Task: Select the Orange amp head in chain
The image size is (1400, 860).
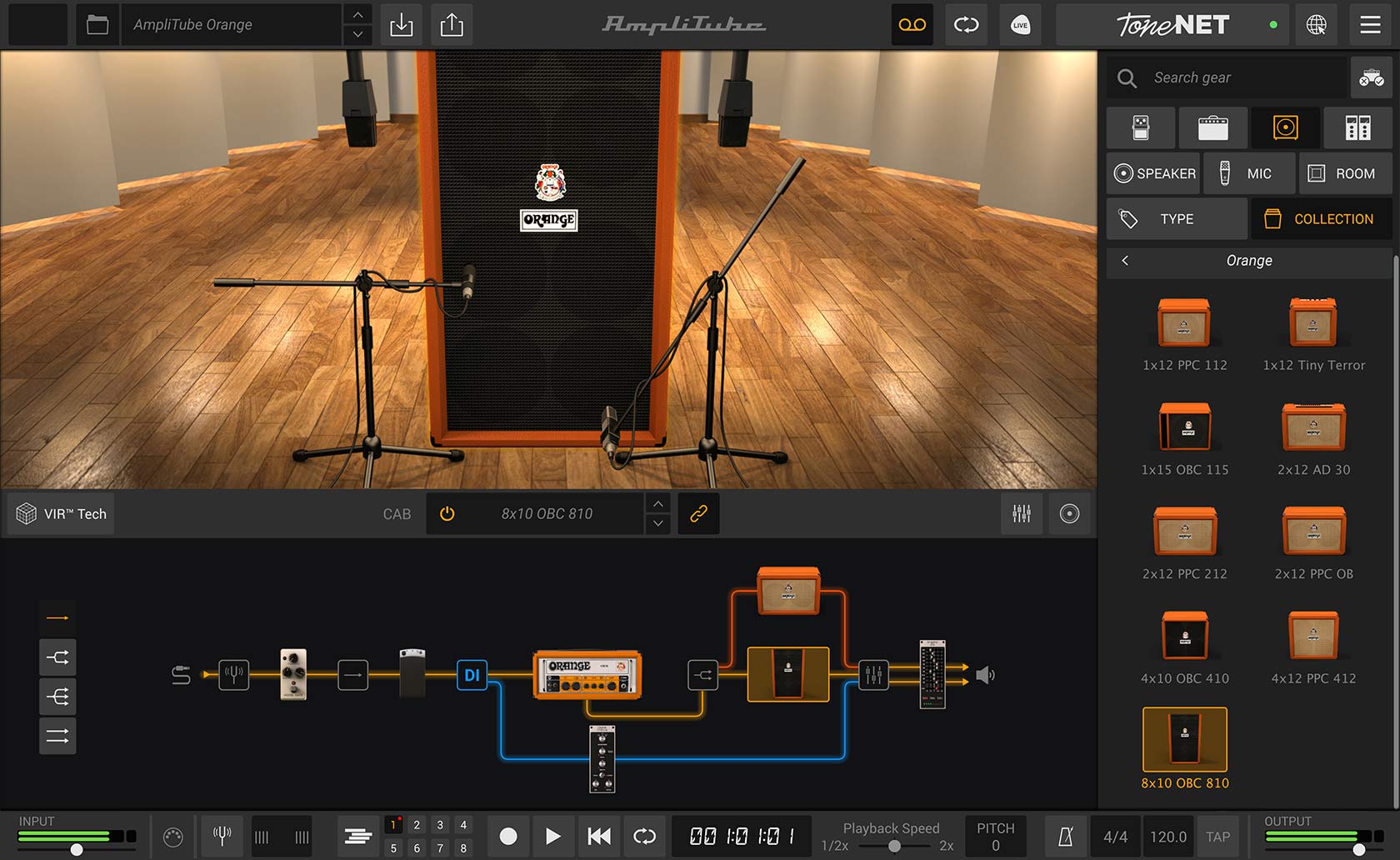Action: point(587,675)
